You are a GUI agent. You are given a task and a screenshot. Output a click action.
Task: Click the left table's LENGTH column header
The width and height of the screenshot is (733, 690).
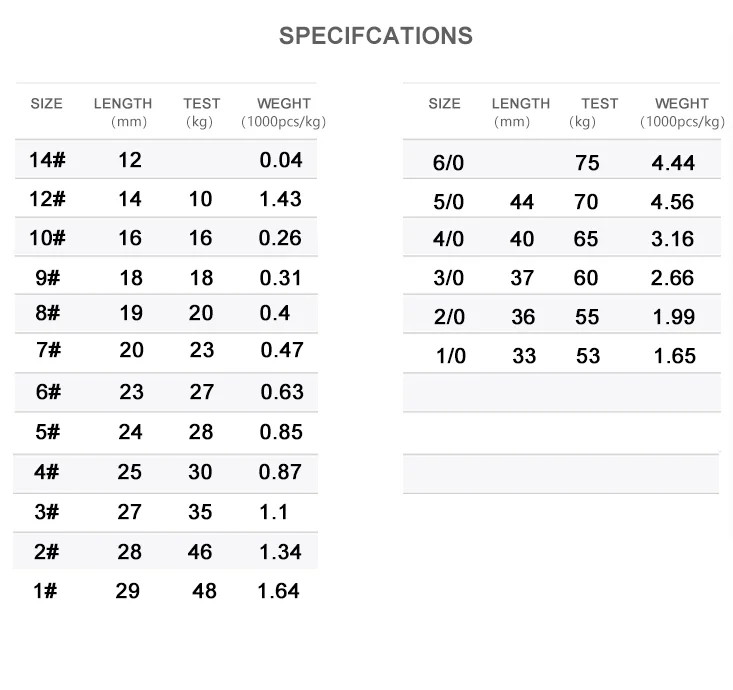coord(123,104)
